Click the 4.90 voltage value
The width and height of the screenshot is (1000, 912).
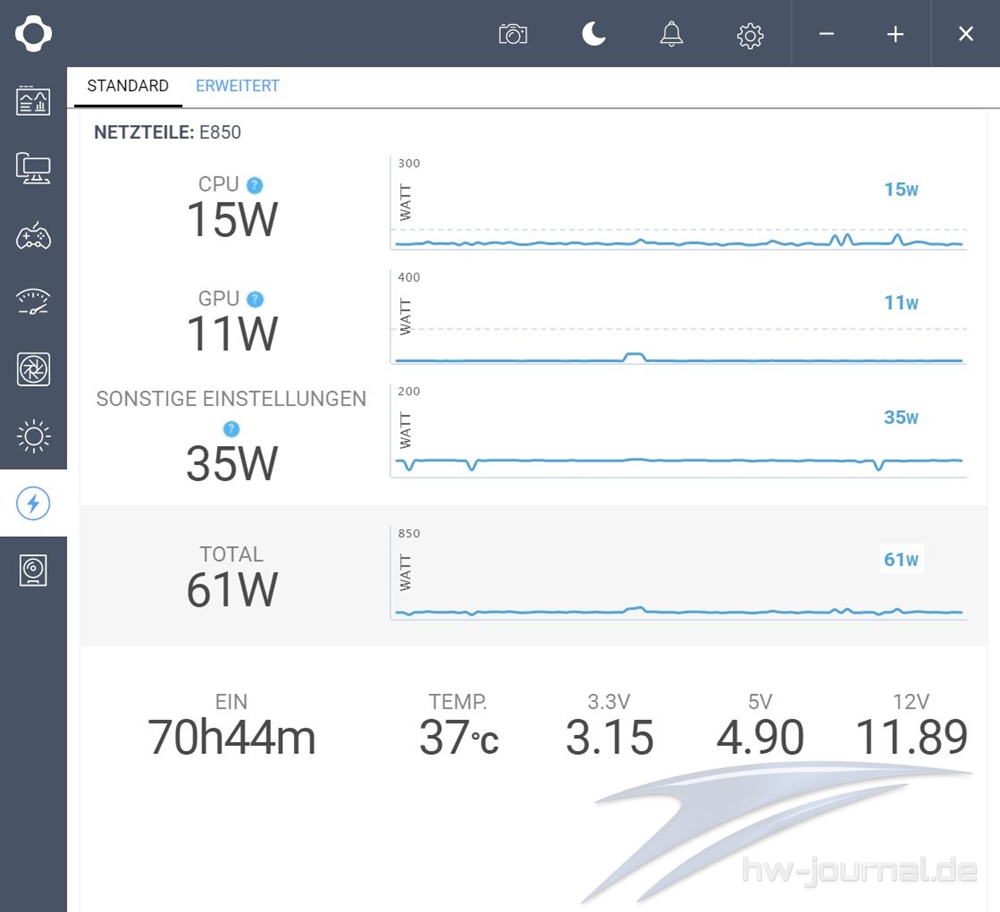click(x=760, y=738)
